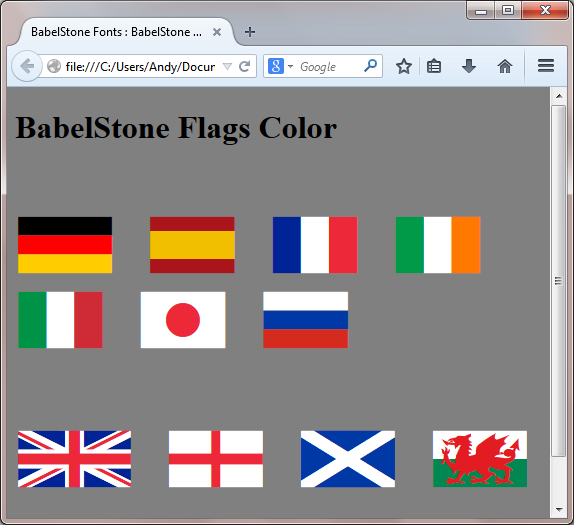Open the downloads arrow icon
The height and width of the screenshot is (525, 574).
click(x=469, y=66)
